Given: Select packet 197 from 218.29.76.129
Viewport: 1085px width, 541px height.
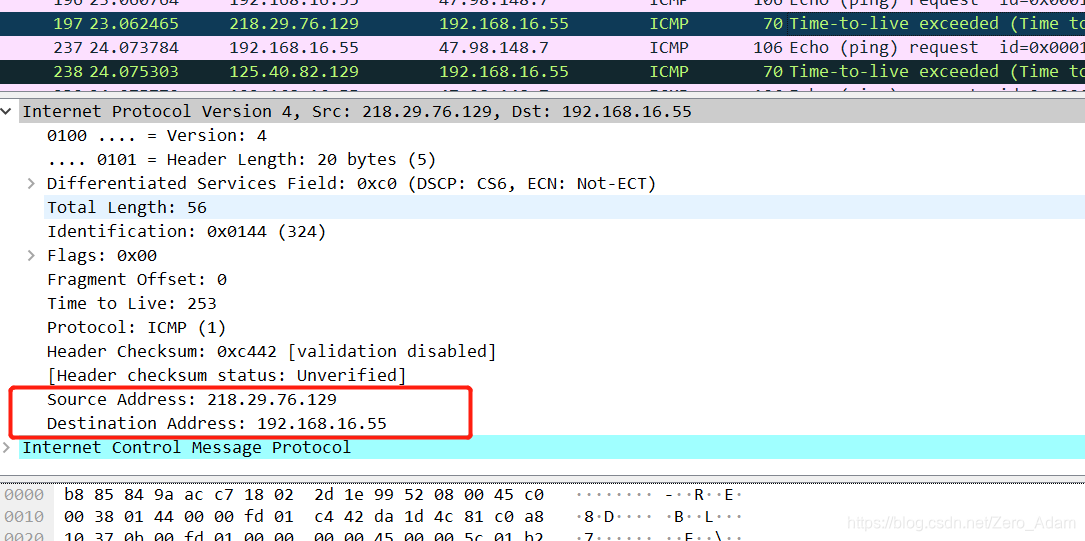Looking at the screenshot, I should (542, 24).
